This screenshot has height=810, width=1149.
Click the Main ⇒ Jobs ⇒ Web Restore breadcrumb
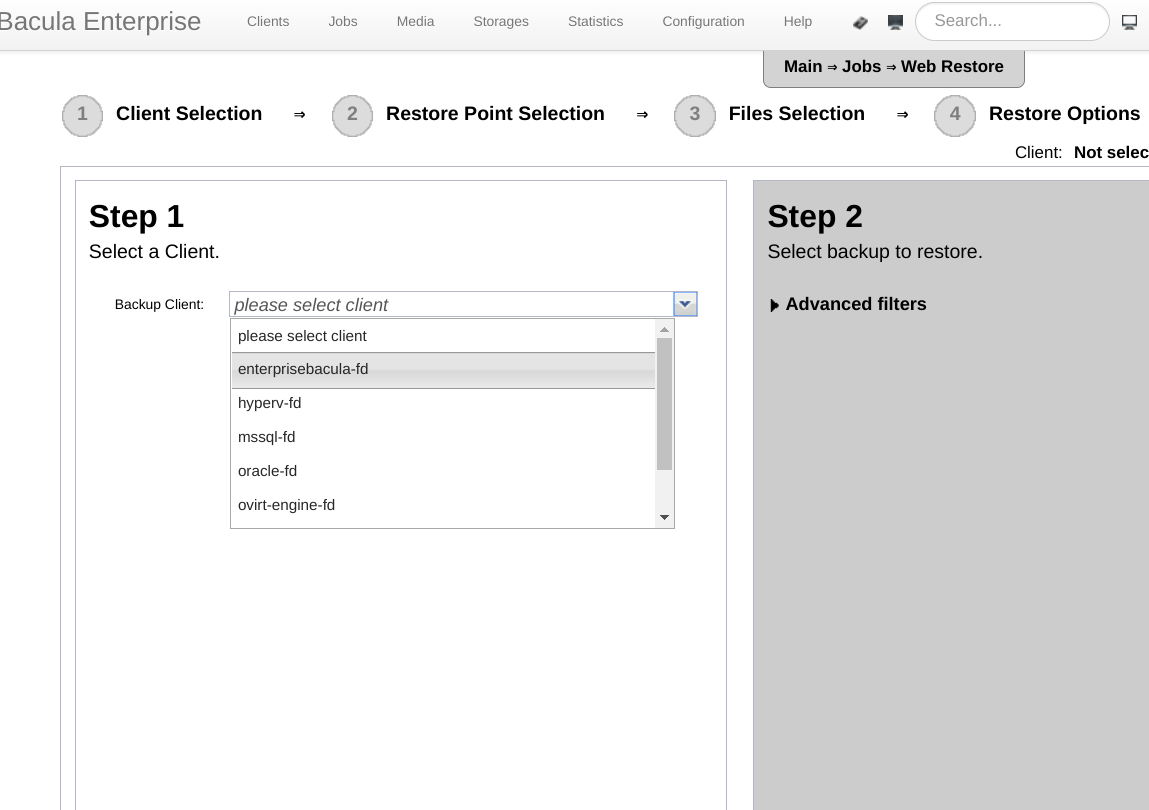(894, 67)
